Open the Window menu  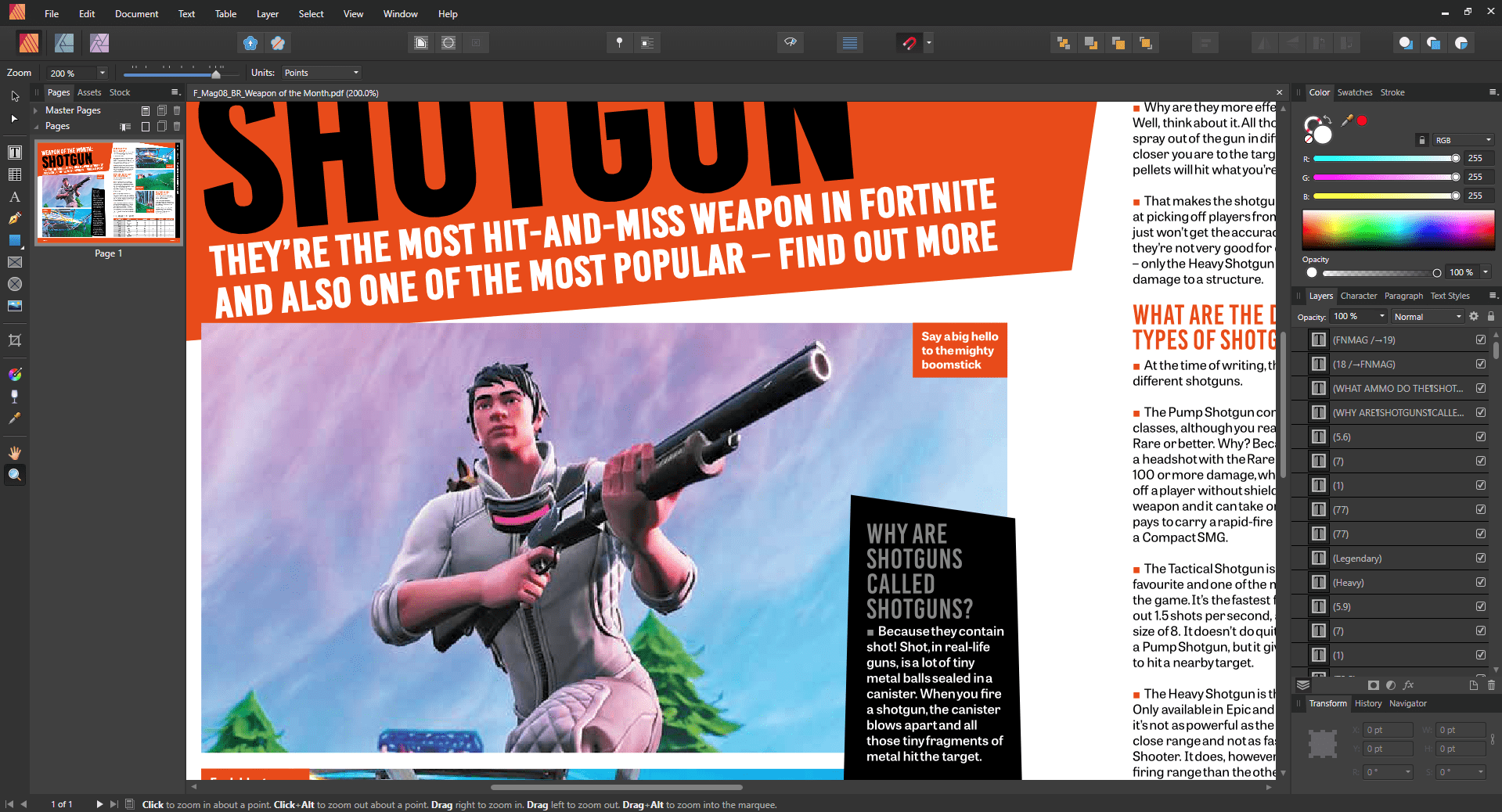tap(400, 13)
